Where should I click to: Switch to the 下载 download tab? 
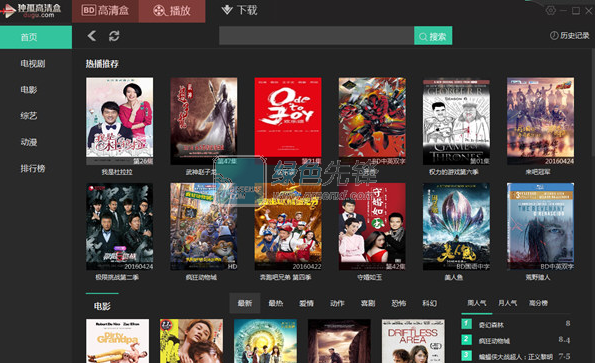240,10
